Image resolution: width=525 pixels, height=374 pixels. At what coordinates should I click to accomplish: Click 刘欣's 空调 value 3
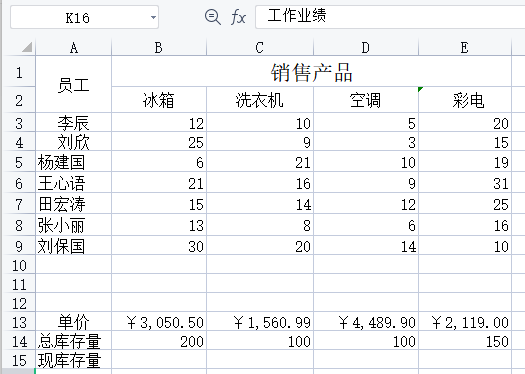tap(366, 141)
